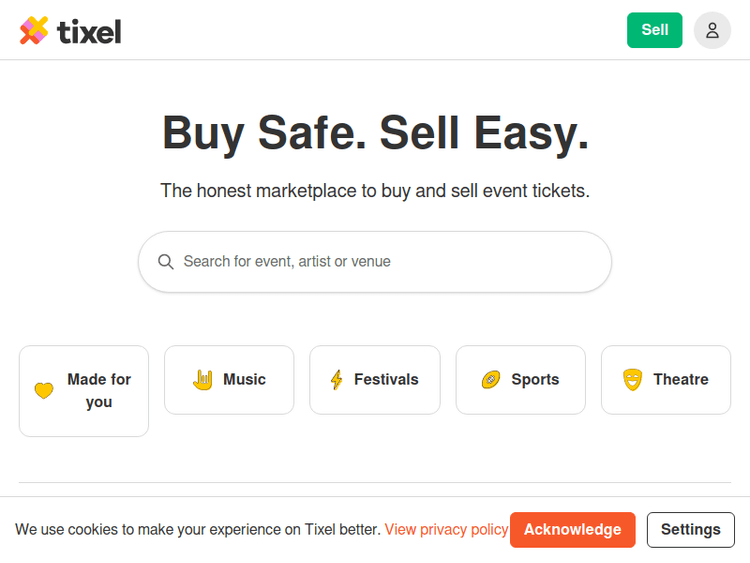Acknowledge the cookie notice
The width and height of the screenshot is (750, 563).
coord(572,530)
